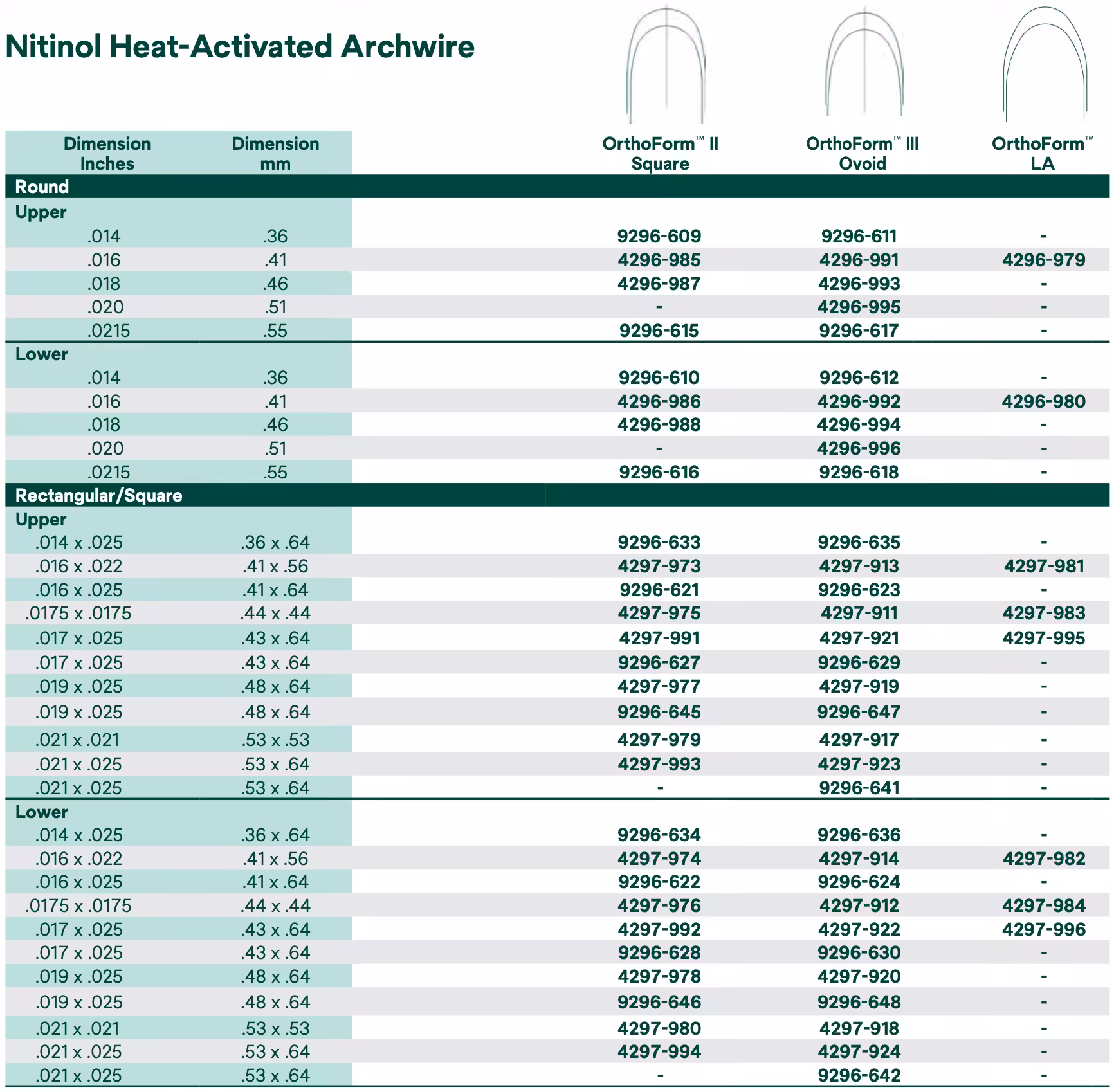Select part number 4297-979

coord(659,740)
